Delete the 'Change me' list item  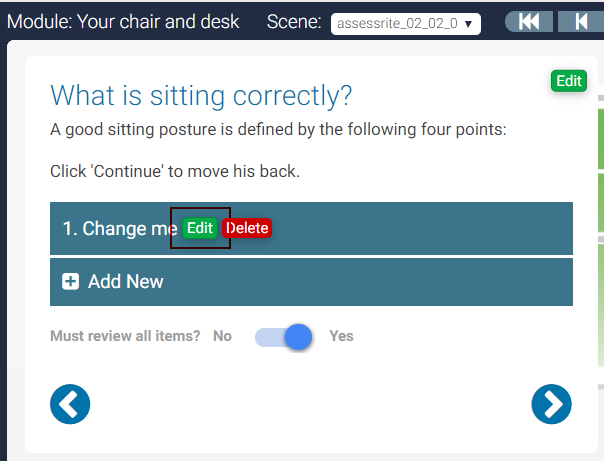pyautogui.click(x=247, y=228)
